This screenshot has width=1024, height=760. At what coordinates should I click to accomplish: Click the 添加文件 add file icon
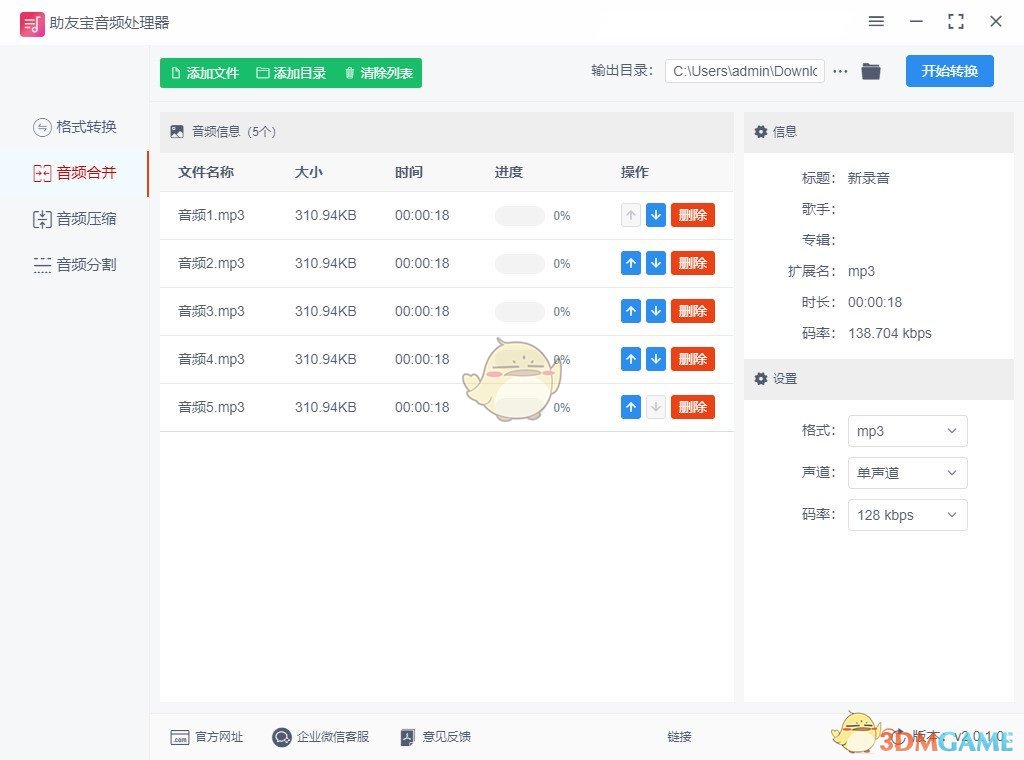click(x=175, y=72)
